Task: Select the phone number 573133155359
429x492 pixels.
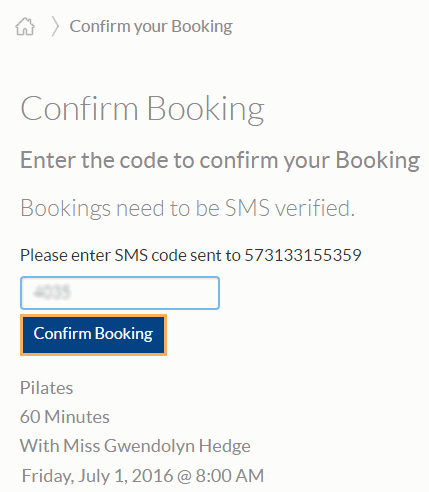Action: point(303,255)
